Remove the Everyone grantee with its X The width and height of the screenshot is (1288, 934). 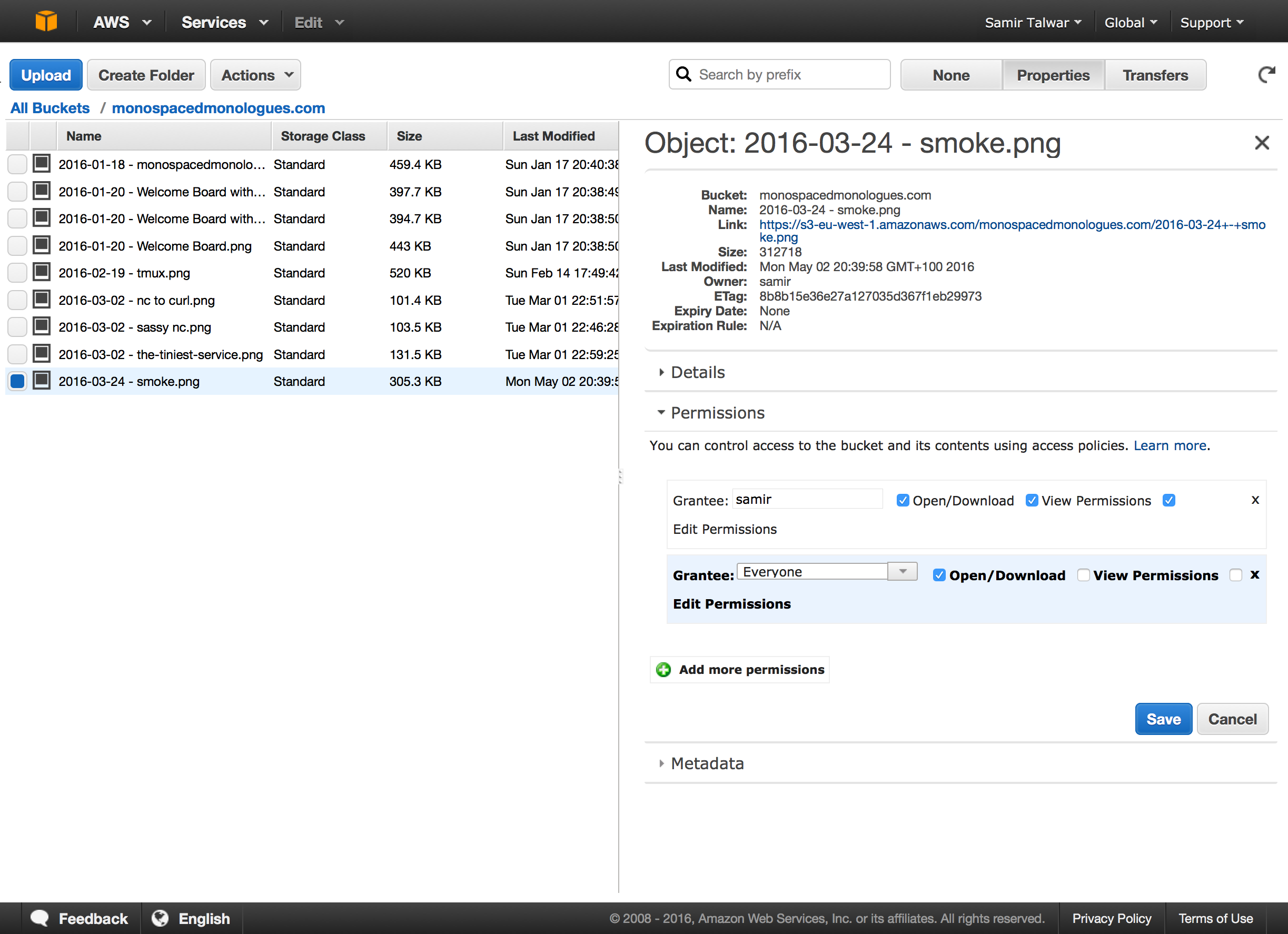1254,574
